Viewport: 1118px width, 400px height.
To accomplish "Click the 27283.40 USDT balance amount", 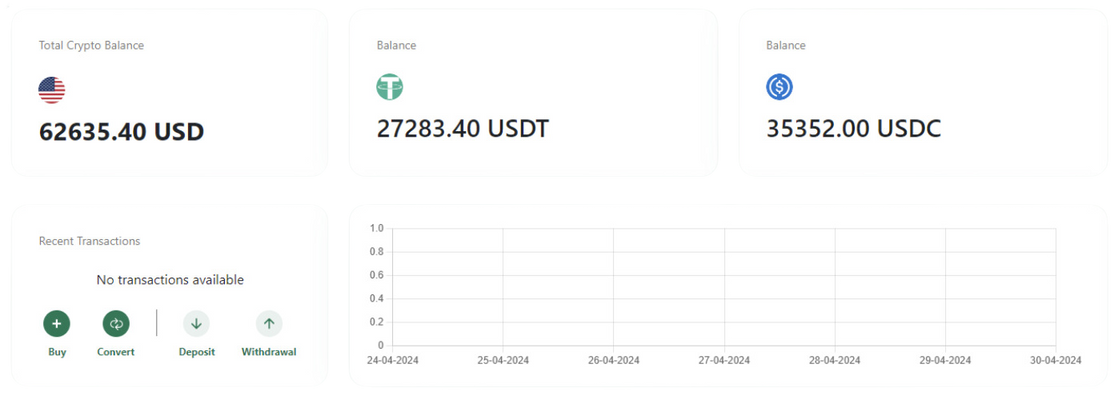I will [x=462, y=128].
